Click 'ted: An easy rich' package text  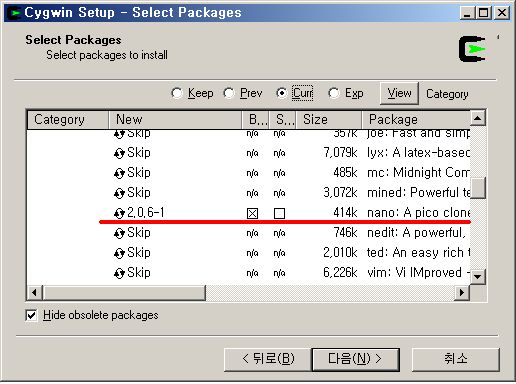418,253
